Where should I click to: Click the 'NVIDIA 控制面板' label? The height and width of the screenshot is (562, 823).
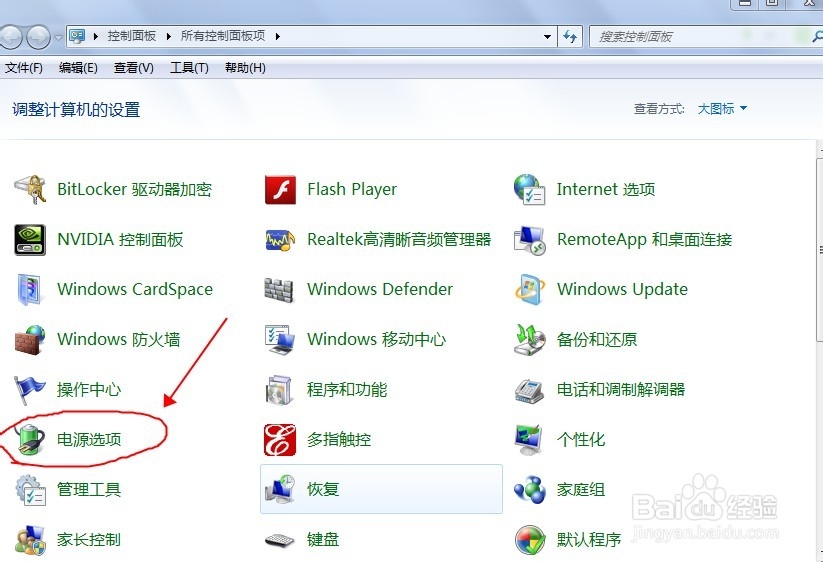(x=120, y=240)
